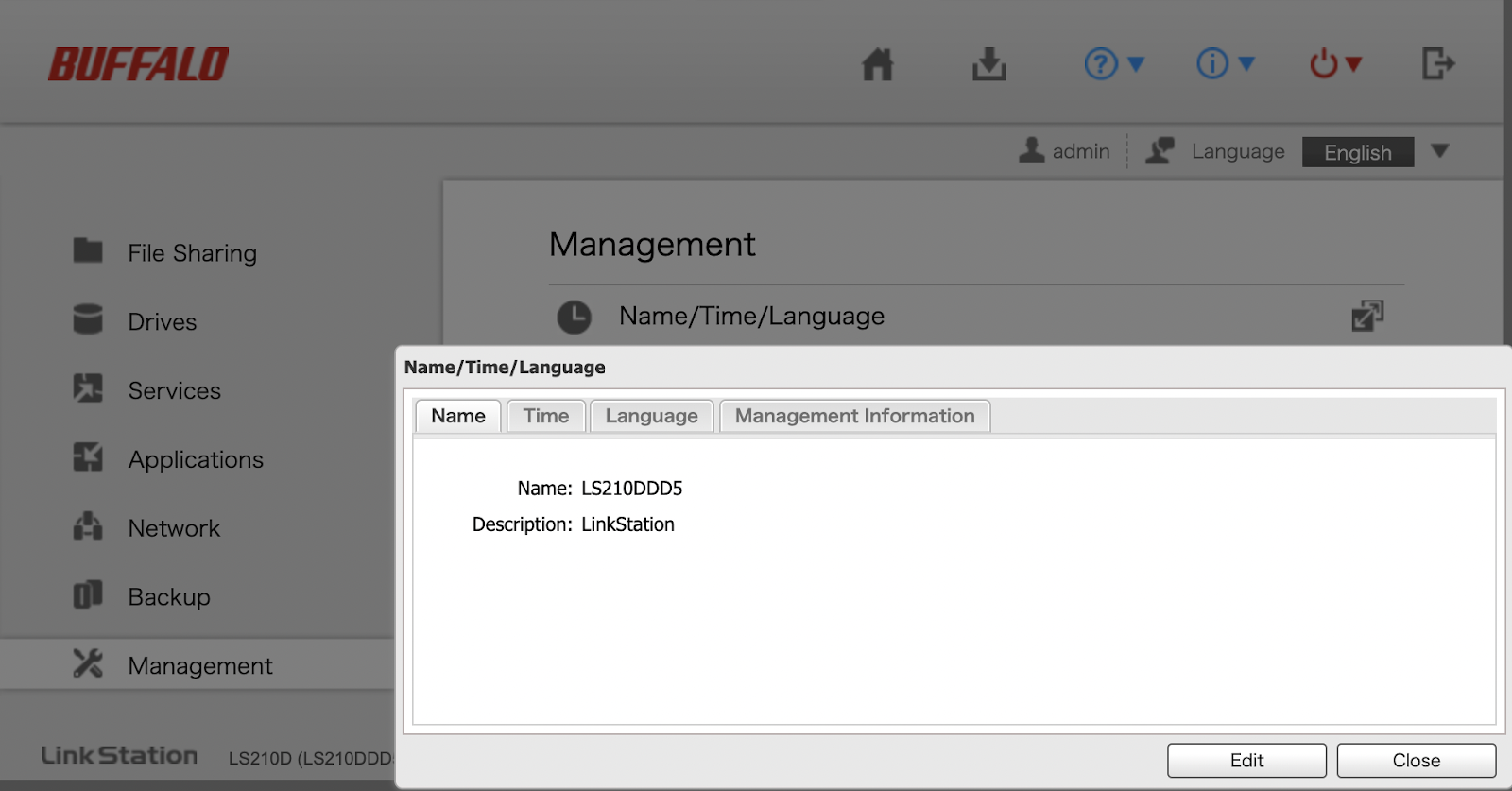Open Drives in sidebar
The height and width of the screenshot is (791, 1512).
[x=163, y=322]
